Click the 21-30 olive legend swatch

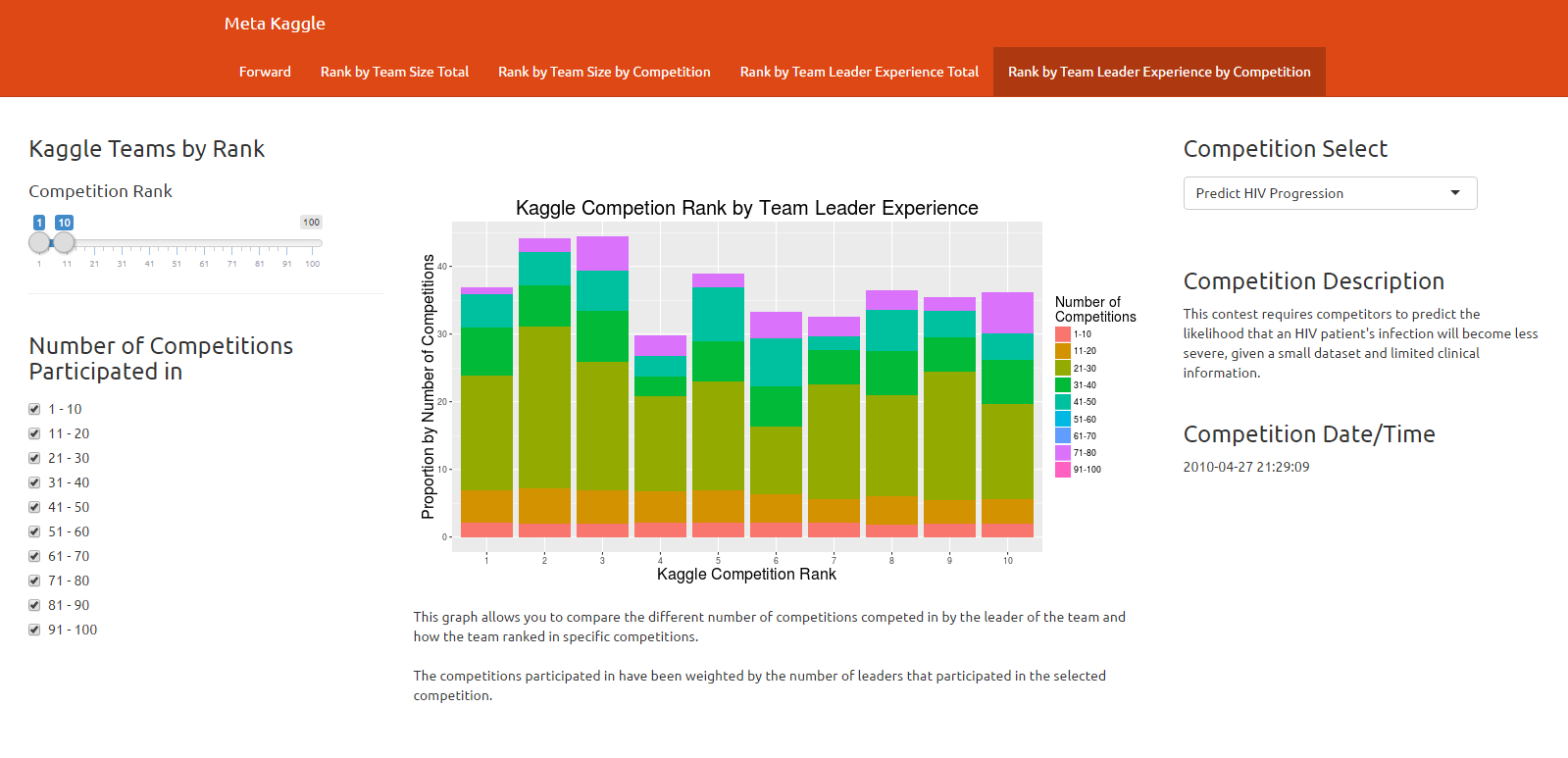(1063, 368)
